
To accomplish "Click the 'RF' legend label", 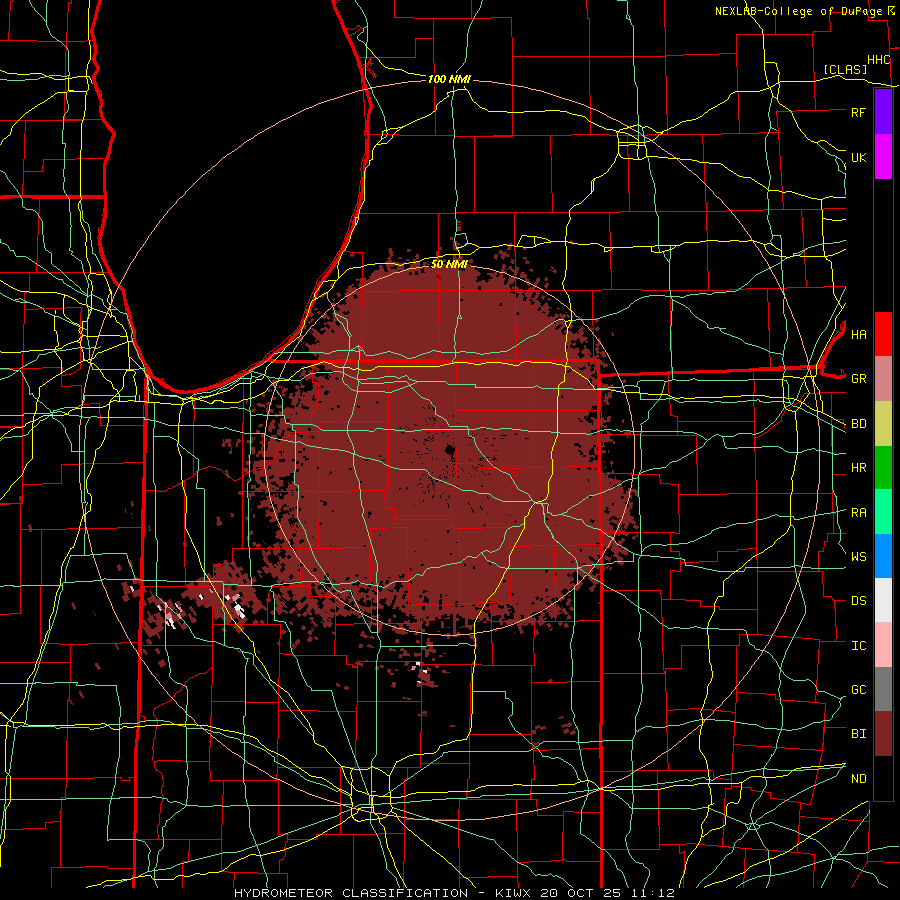I will pyautogui.click(x=858, y=112).
